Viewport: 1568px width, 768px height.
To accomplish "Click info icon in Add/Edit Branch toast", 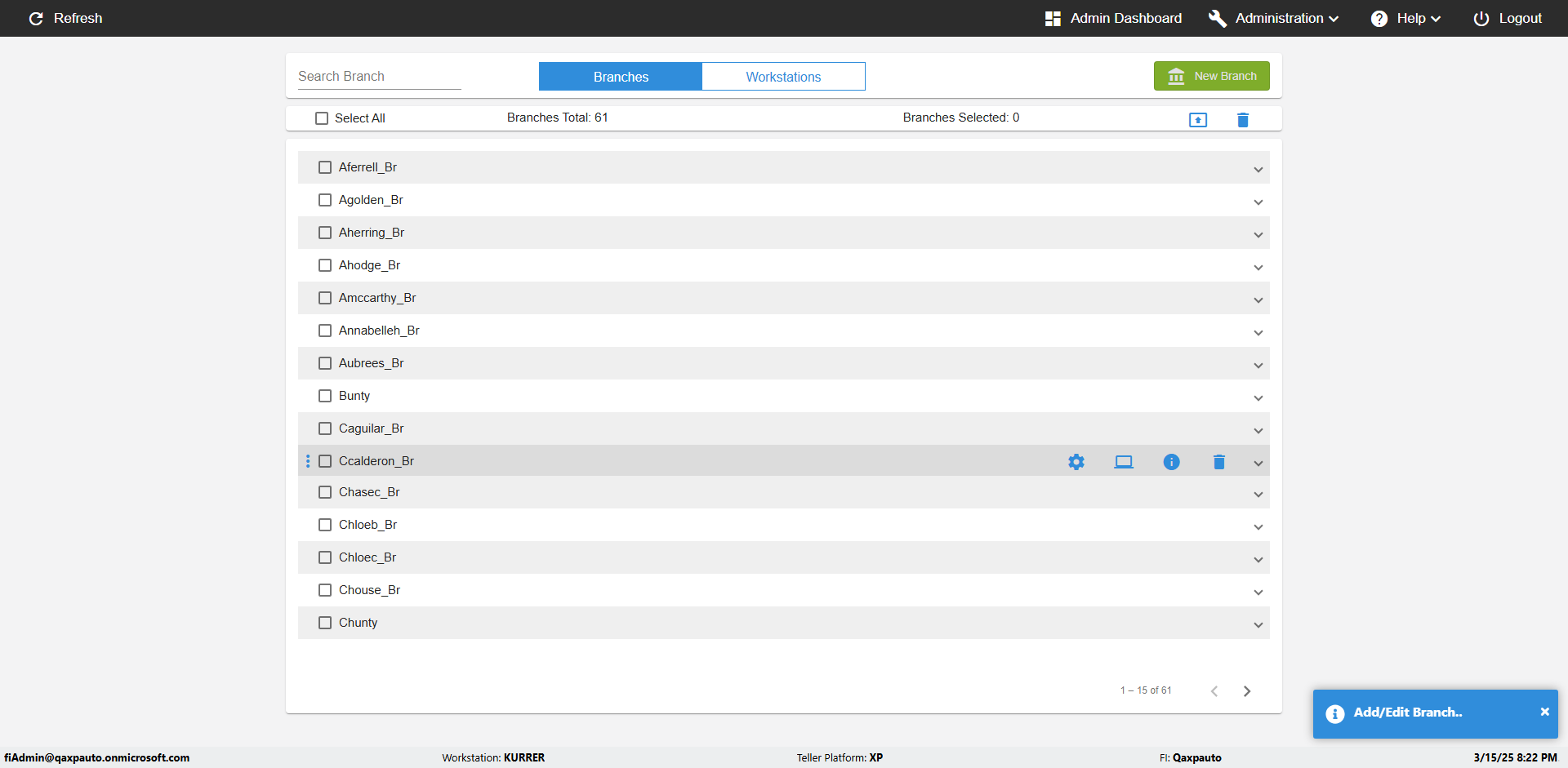I will click(1335, 714).
